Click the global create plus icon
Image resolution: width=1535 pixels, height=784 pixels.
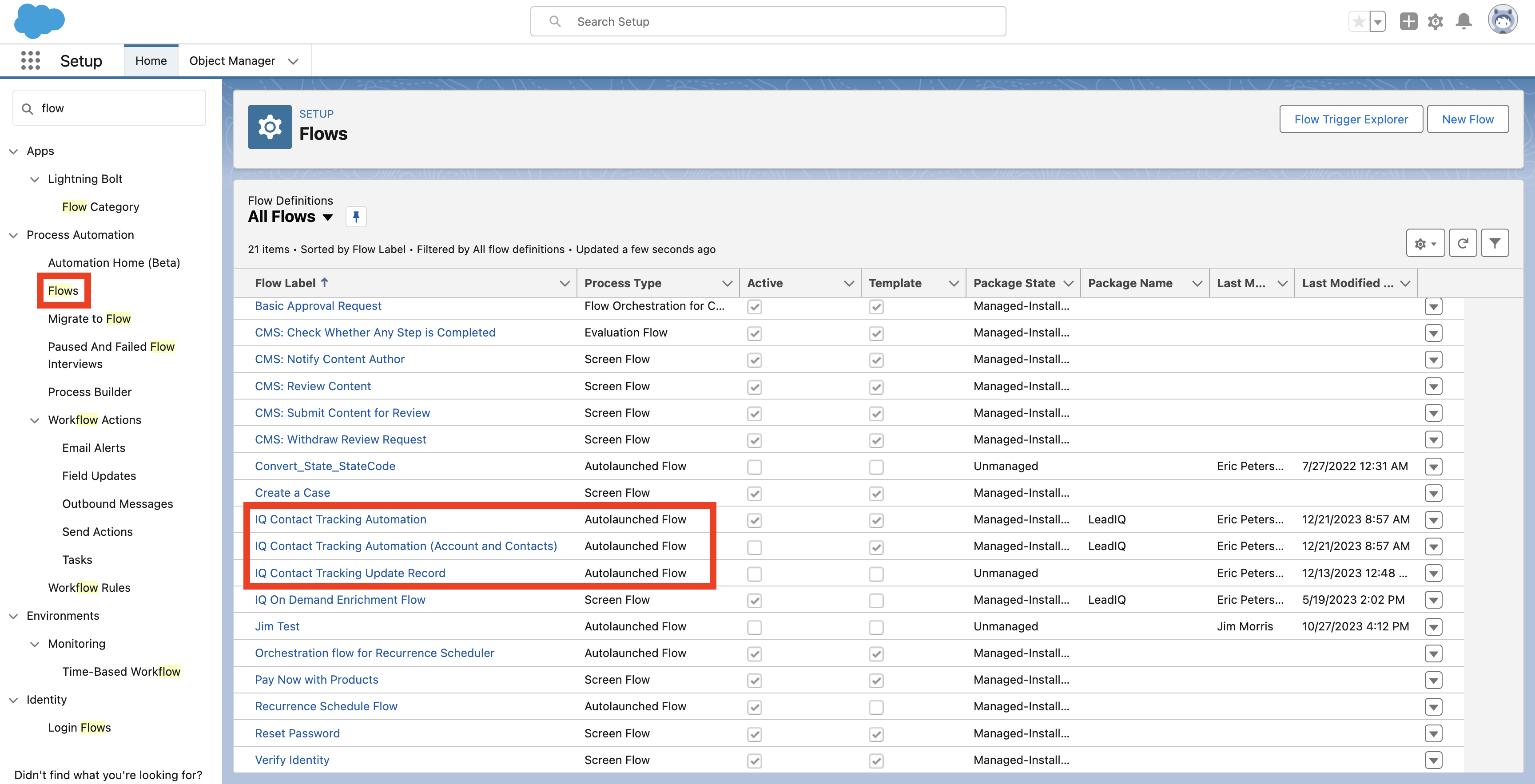click(1408, 22)
